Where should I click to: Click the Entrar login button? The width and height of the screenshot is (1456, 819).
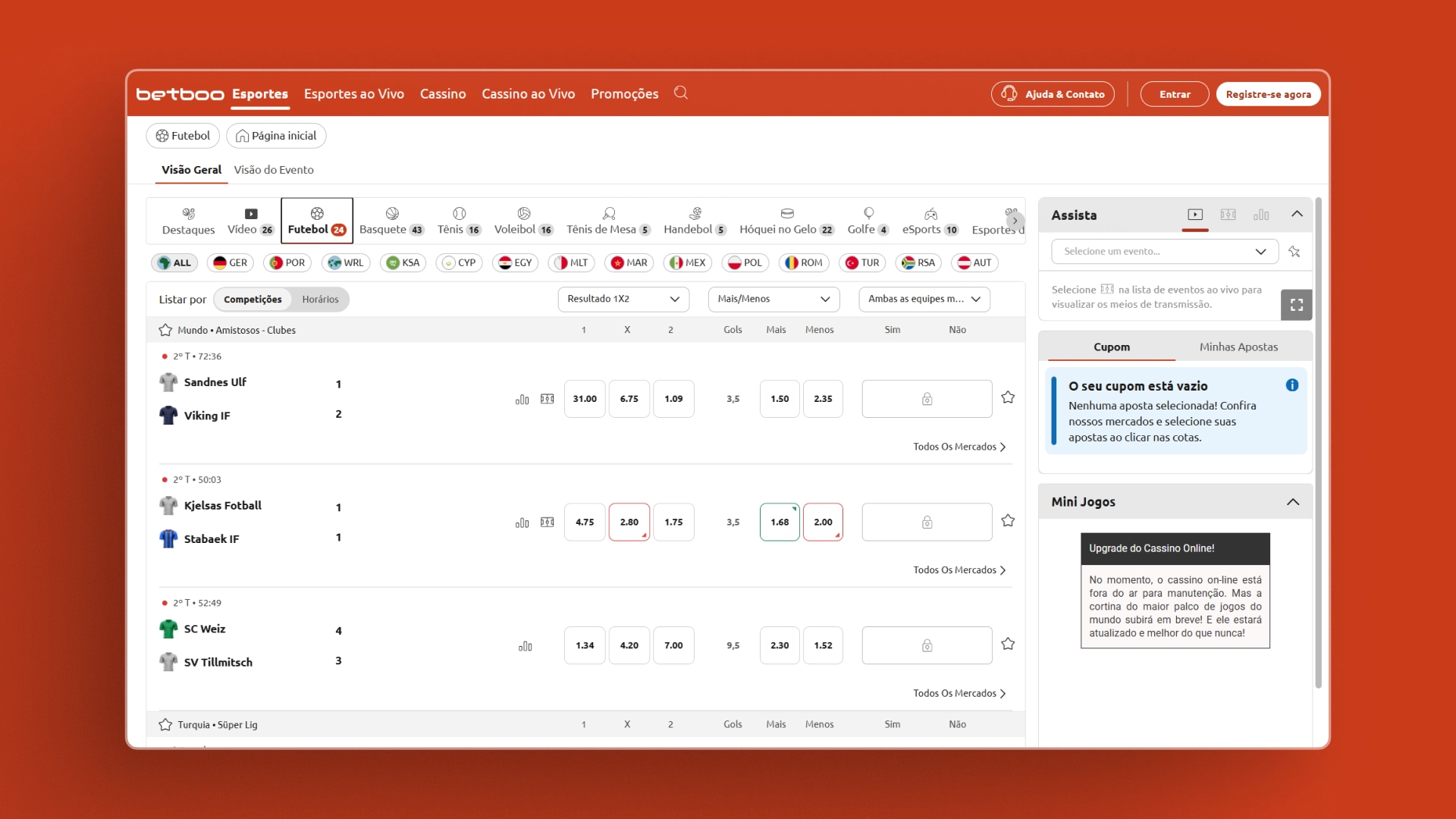pos(1175,94)
